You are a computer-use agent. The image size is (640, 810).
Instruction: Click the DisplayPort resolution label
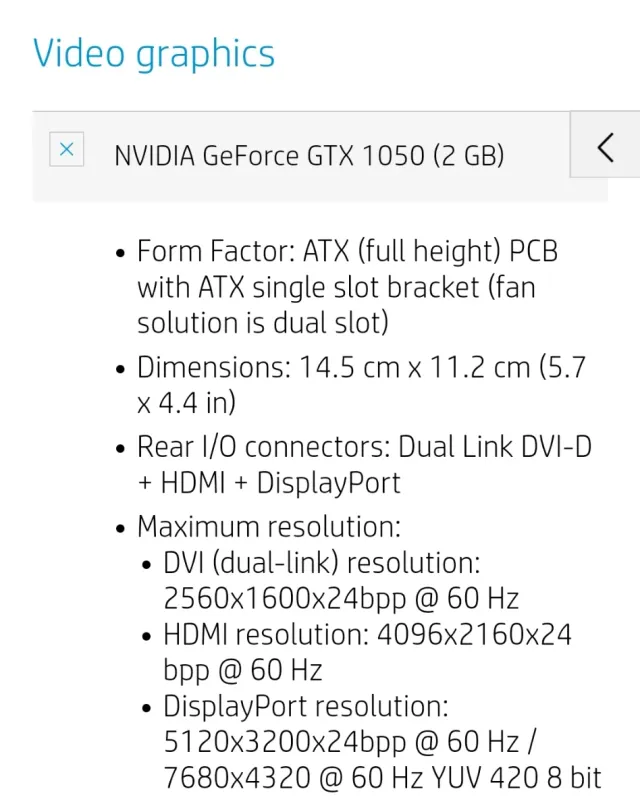[x=306, y=706]
